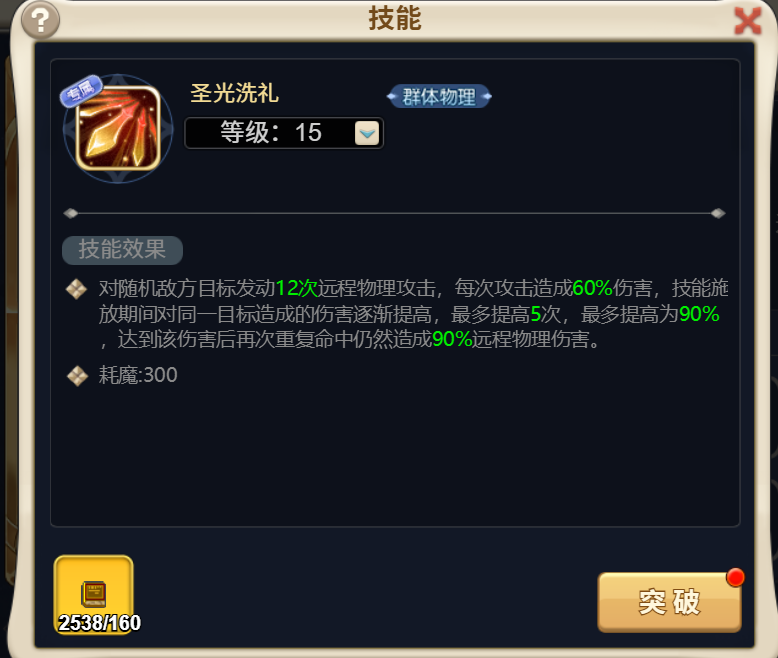The height and width of the screenshot is (658, 778).
Task: Expand the level dropdown arrow
Action: [367, 133]
